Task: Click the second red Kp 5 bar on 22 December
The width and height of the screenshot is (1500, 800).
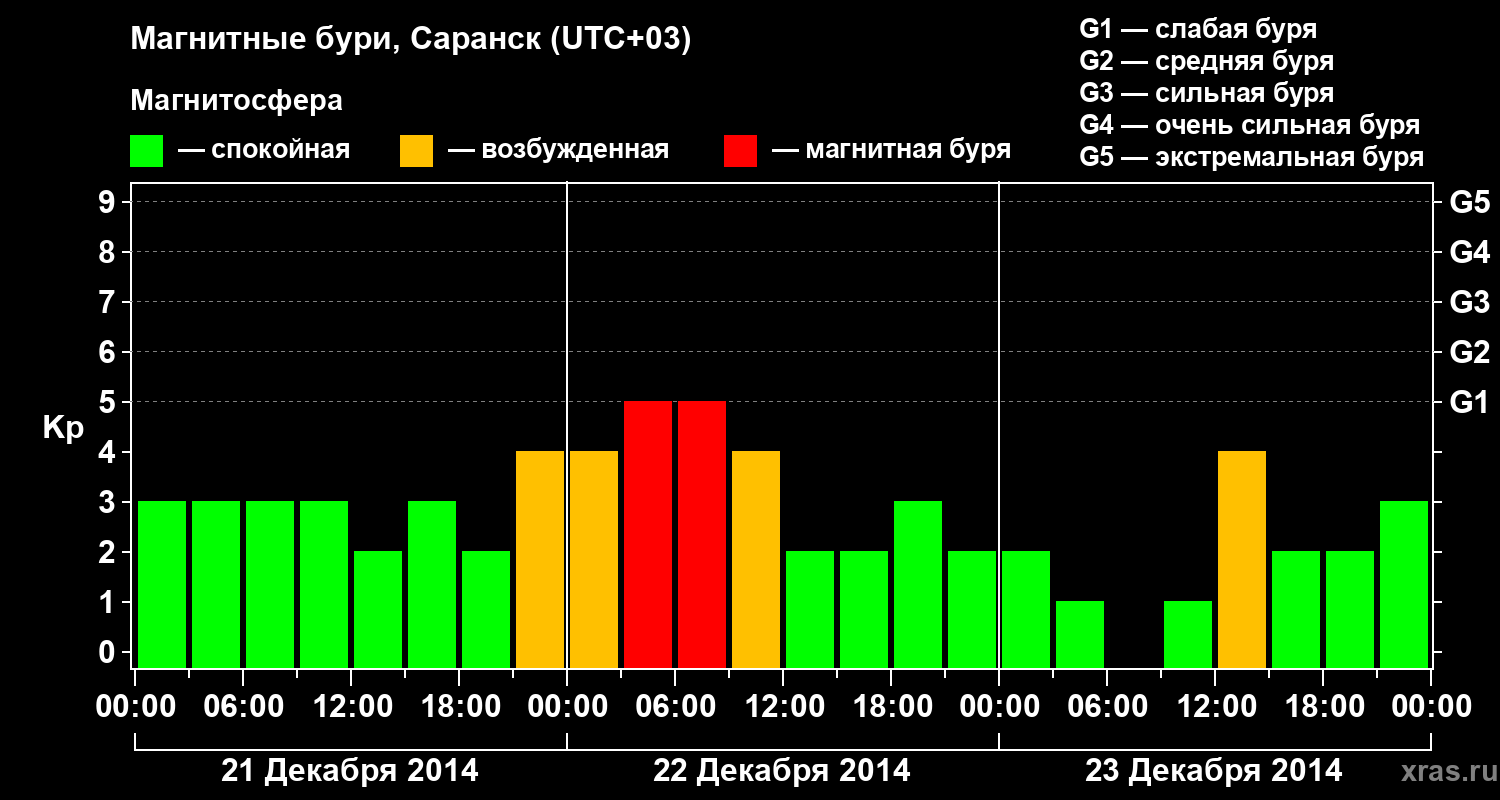Action: coord(702,534)
